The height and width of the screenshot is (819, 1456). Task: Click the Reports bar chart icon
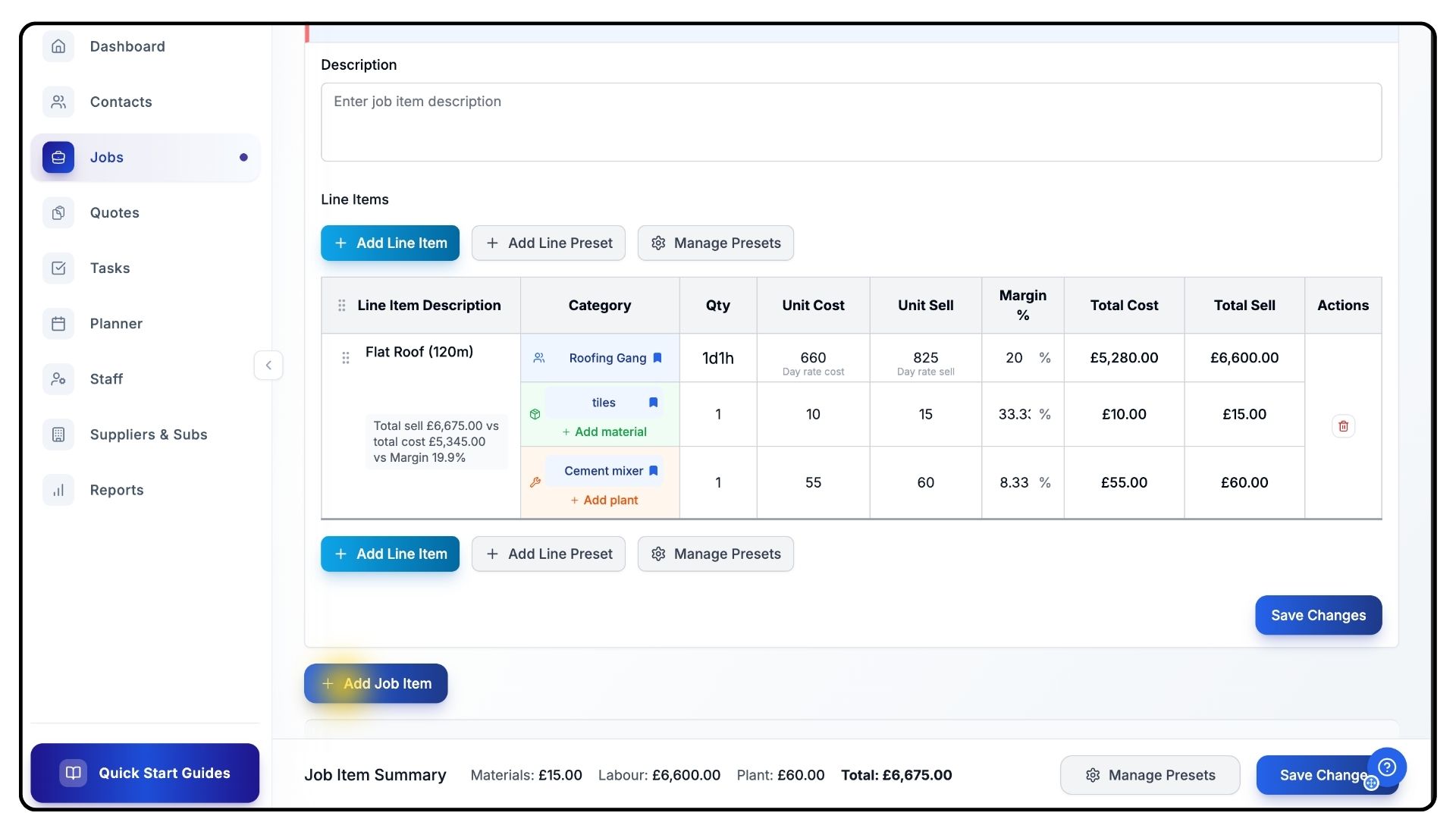58,491
